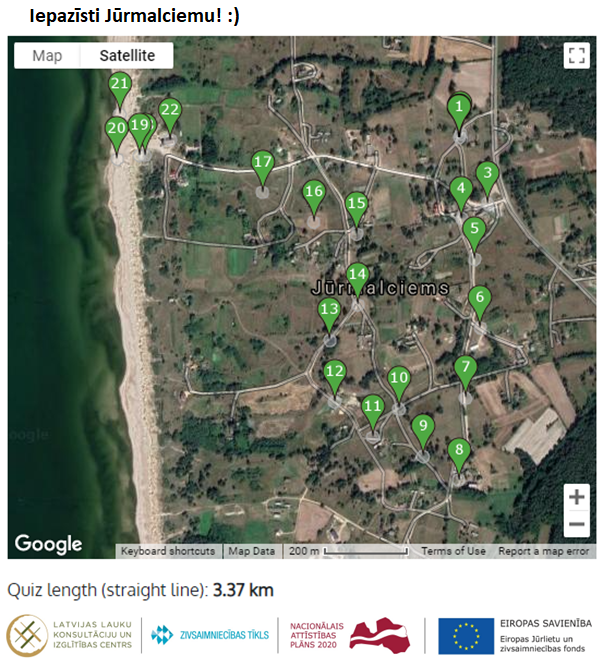608x667 pixels.
Task: Click map marker number 1
Action: tap(459, 108)
